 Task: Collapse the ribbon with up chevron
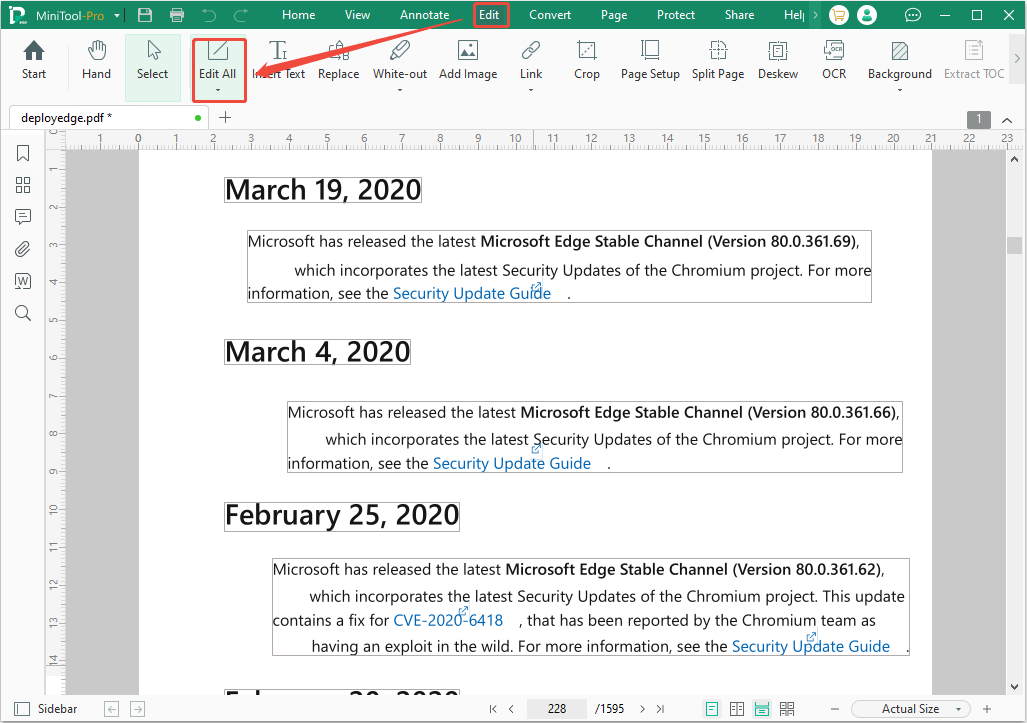coord(1007,120)
